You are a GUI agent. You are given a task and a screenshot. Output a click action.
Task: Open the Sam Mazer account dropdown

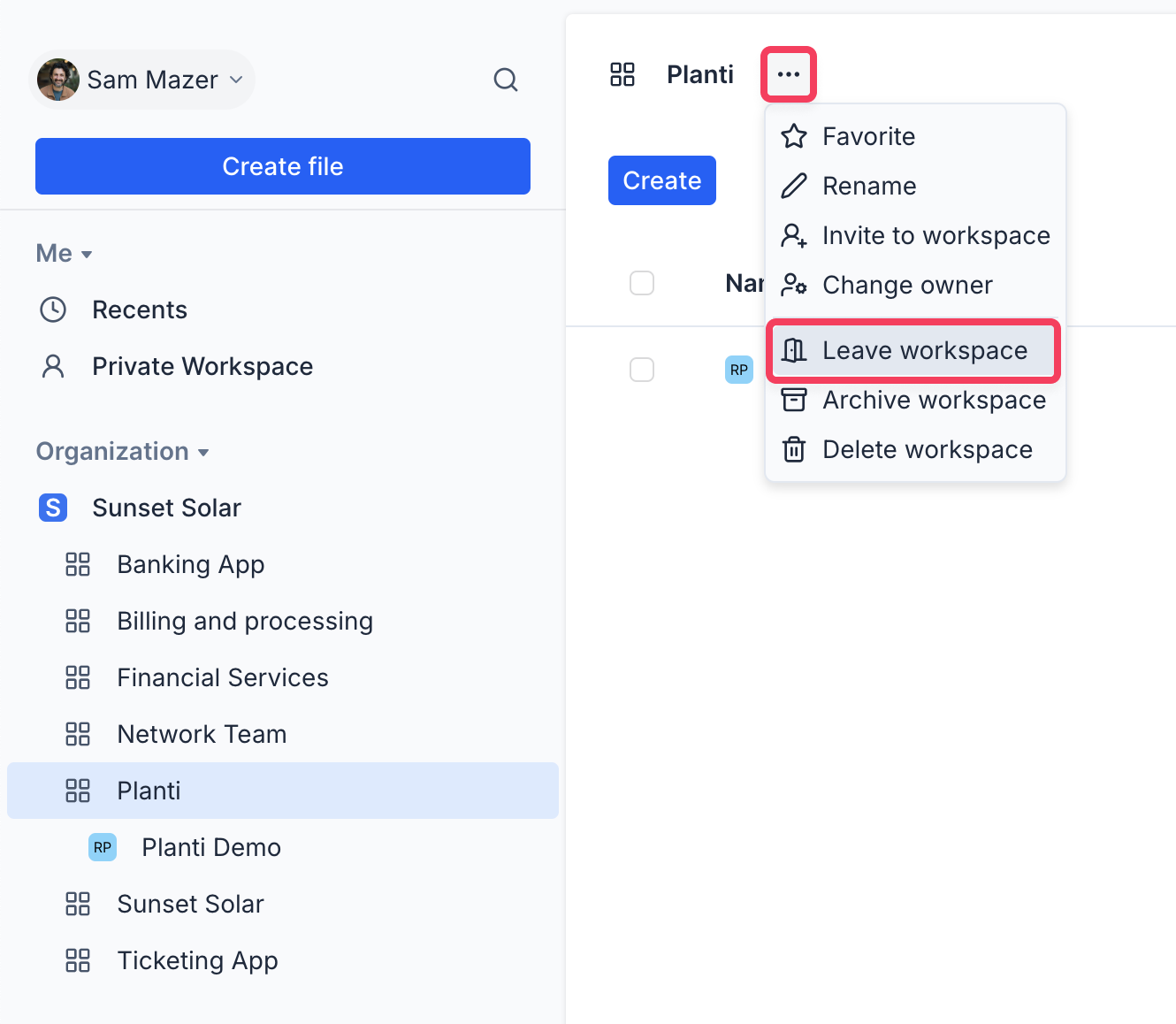(141, 80)
